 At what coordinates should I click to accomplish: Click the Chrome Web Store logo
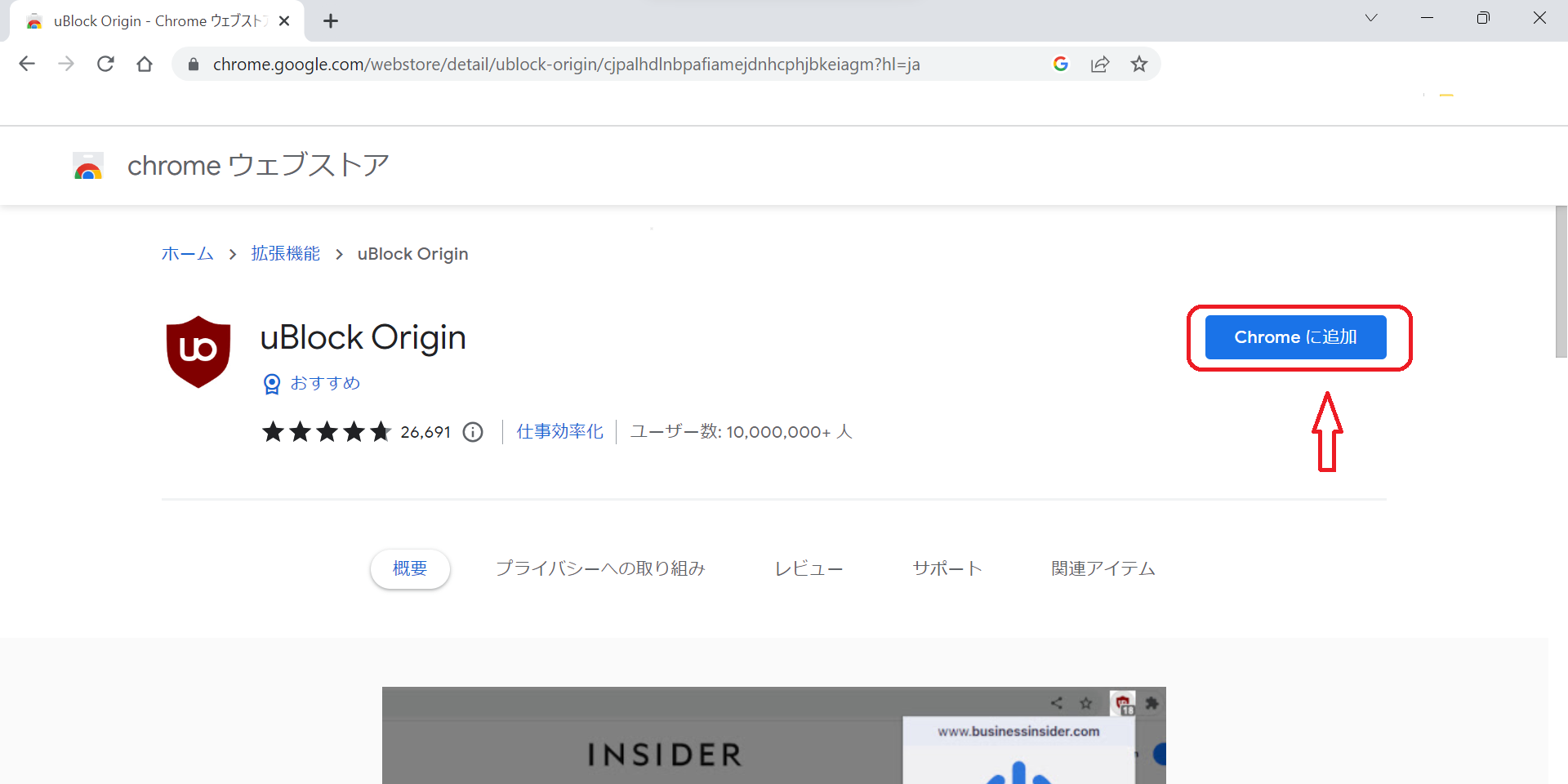tap(87, 165)
